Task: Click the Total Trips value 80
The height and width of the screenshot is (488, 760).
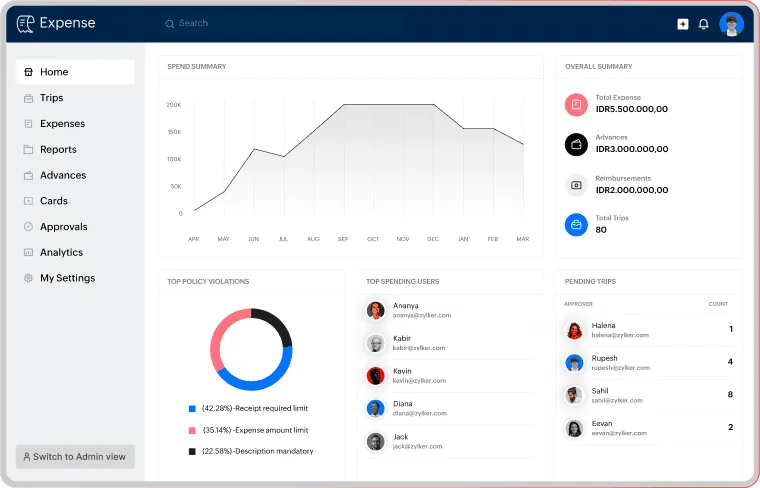Action: [x=601, y=230]
